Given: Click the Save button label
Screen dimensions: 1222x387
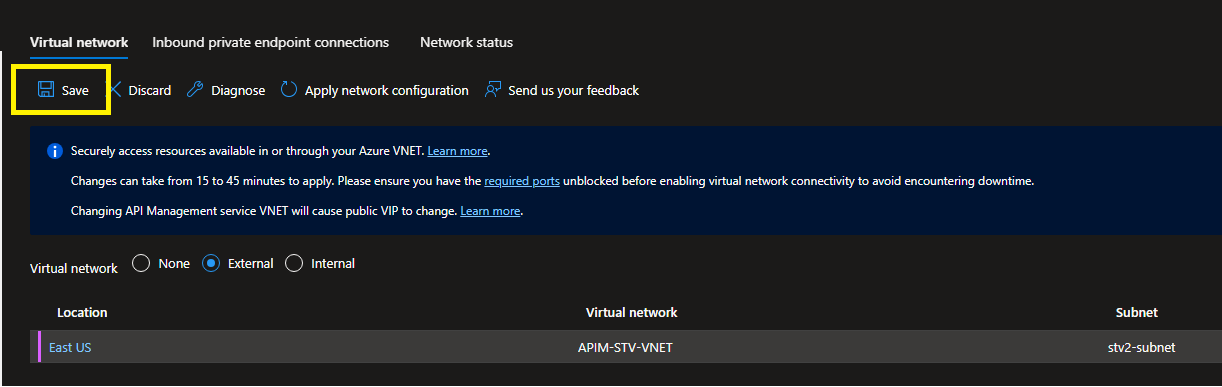Looking at the screenshot, I should tap(75, 90).
